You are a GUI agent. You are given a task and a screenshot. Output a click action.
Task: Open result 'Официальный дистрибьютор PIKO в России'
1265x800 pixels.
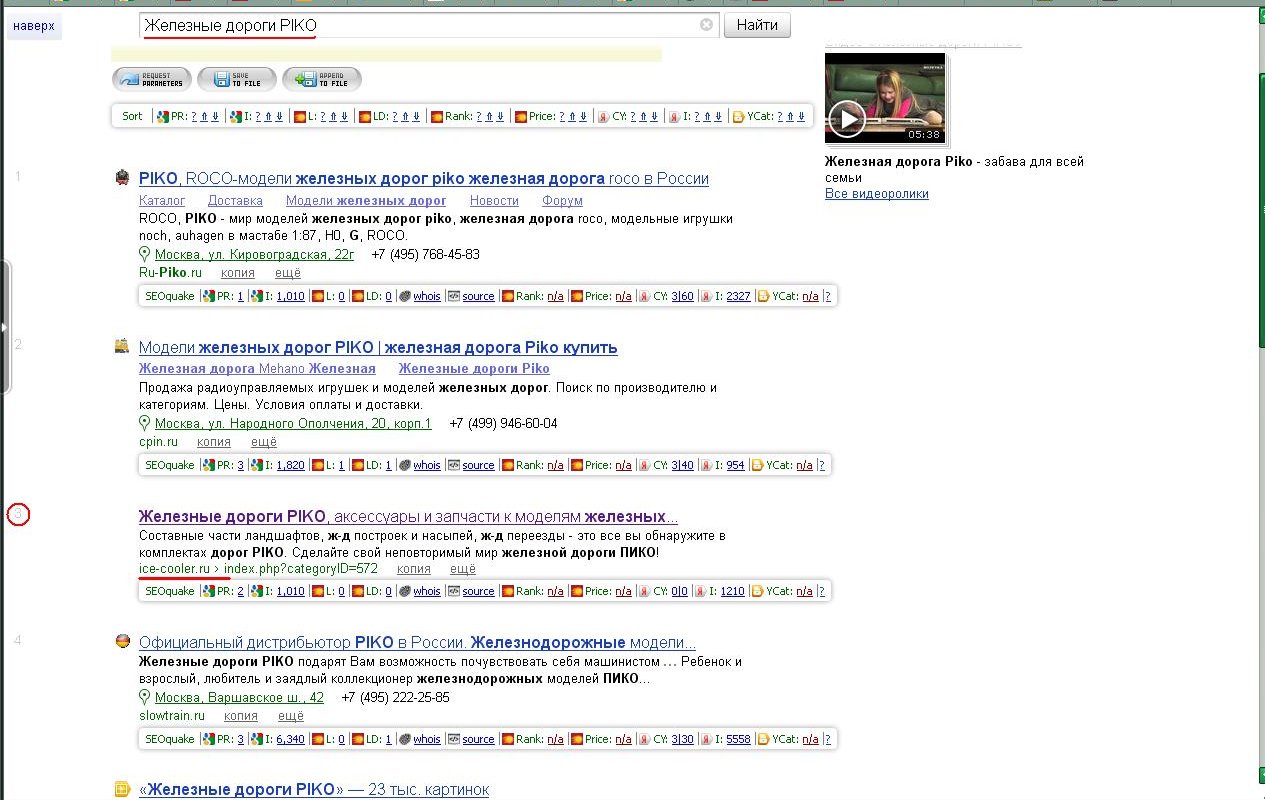(x=417, y=643)
